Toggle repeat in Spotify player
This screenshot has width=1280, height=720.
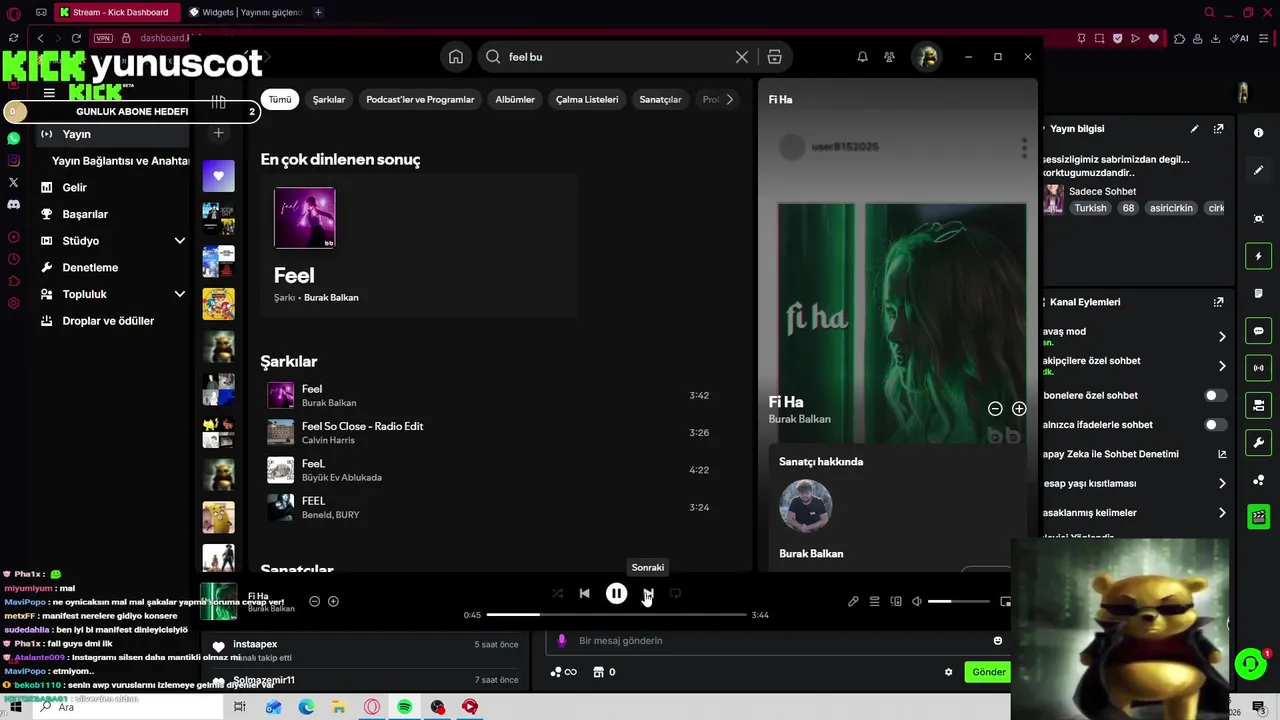coord(675,594)
